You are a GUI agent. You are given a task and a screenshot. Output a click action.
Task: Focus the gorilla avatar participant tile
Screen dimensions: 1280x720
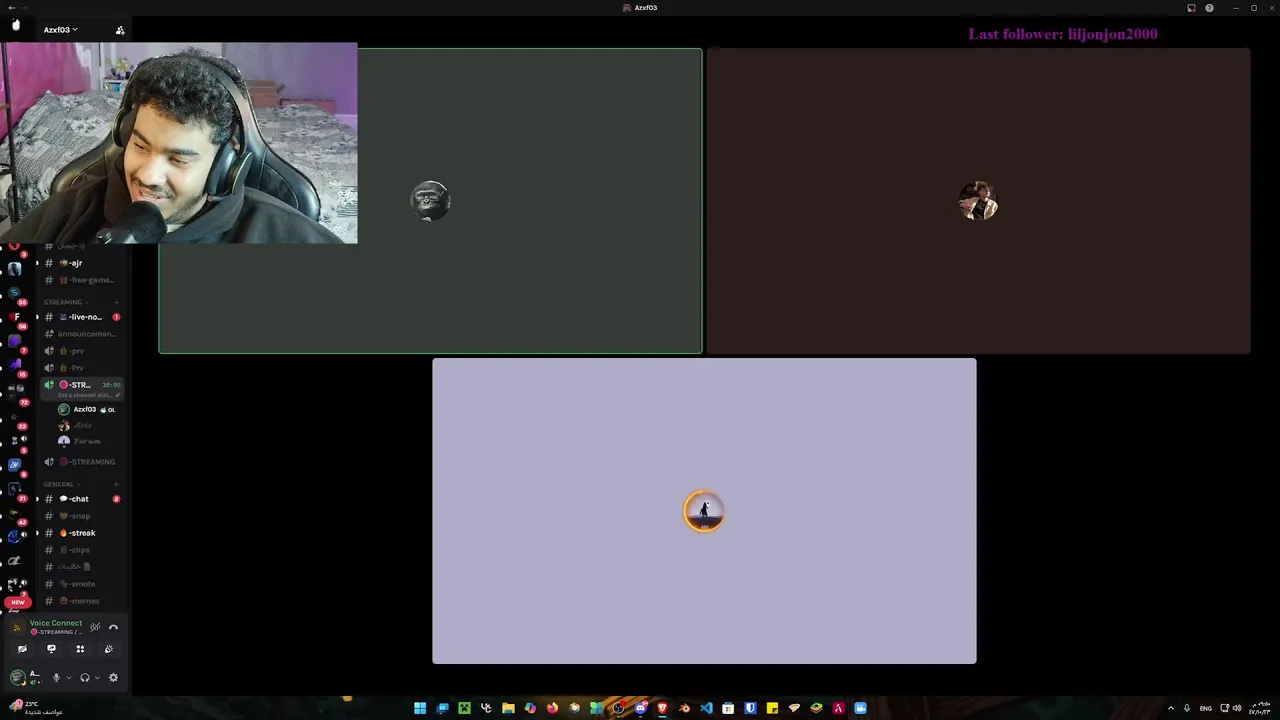430,201
